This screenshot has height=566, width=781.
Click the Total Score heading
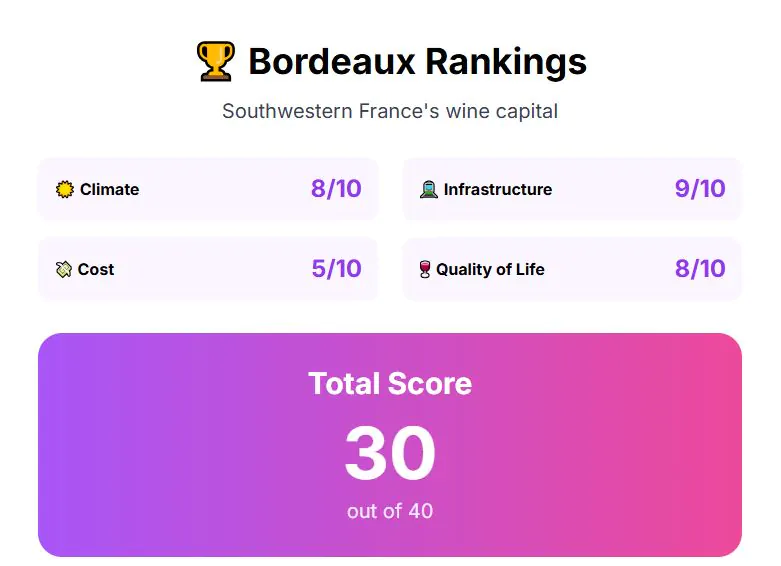[390, 383]
